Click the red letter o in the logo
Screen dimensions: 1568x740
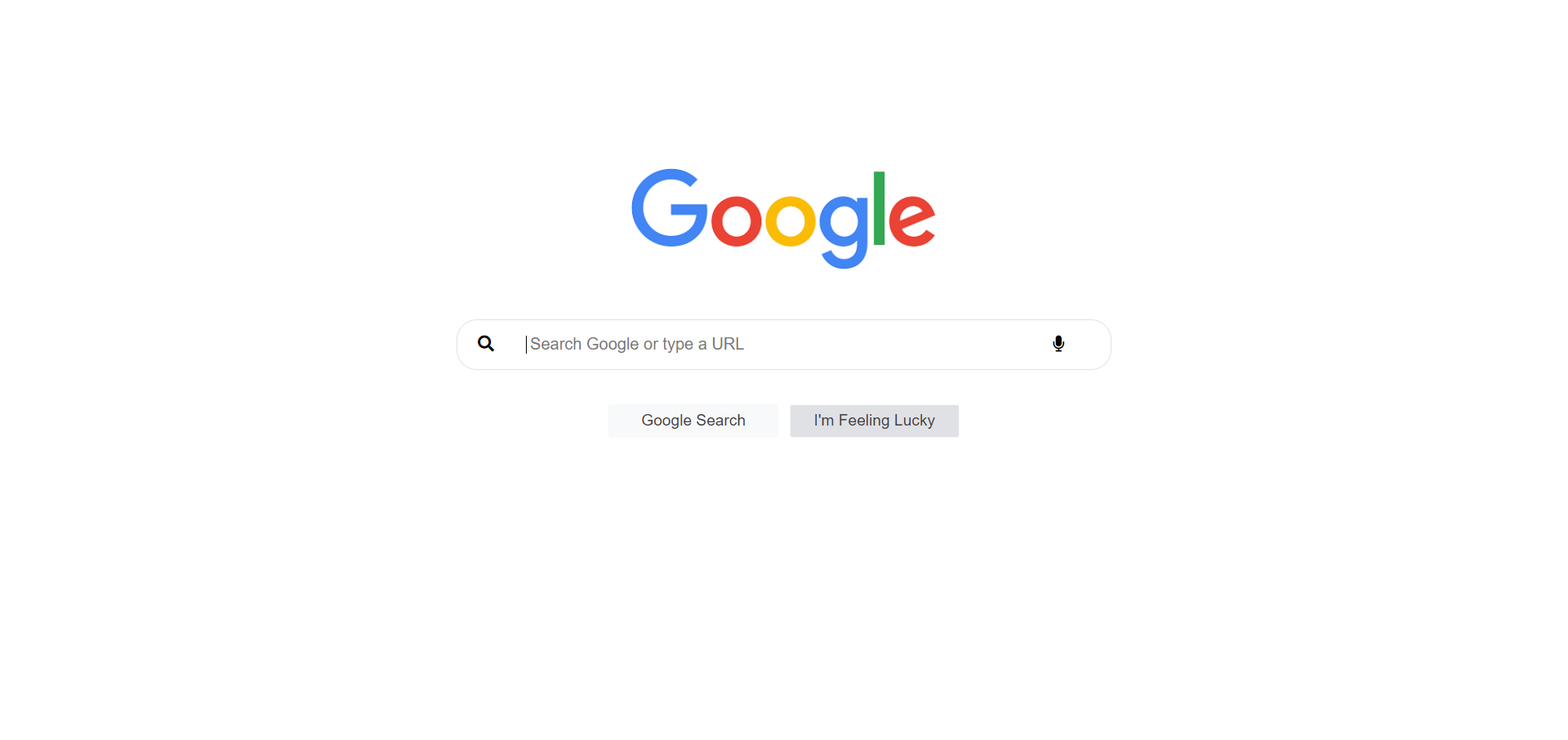pyautogui.click(x=737, y=221)
